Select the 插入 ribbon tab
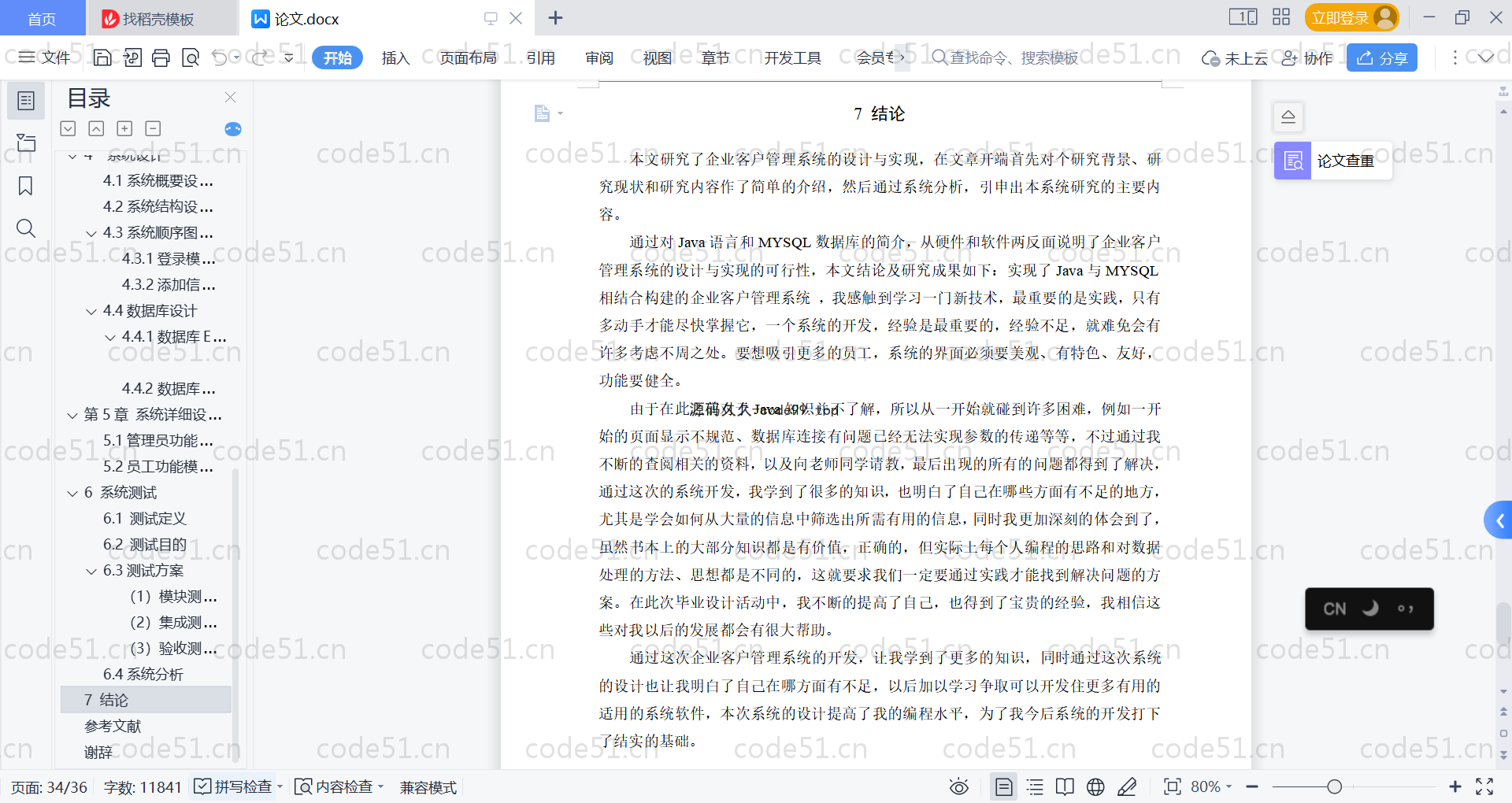1512x803 pixels. [x=395, y=57]
